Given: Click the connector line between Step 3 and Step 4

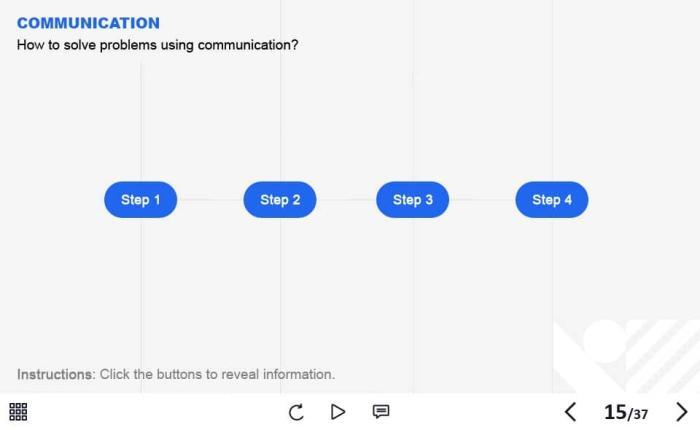Looking at the screenshot, I should pyautogui.click(x=482, y=200).
